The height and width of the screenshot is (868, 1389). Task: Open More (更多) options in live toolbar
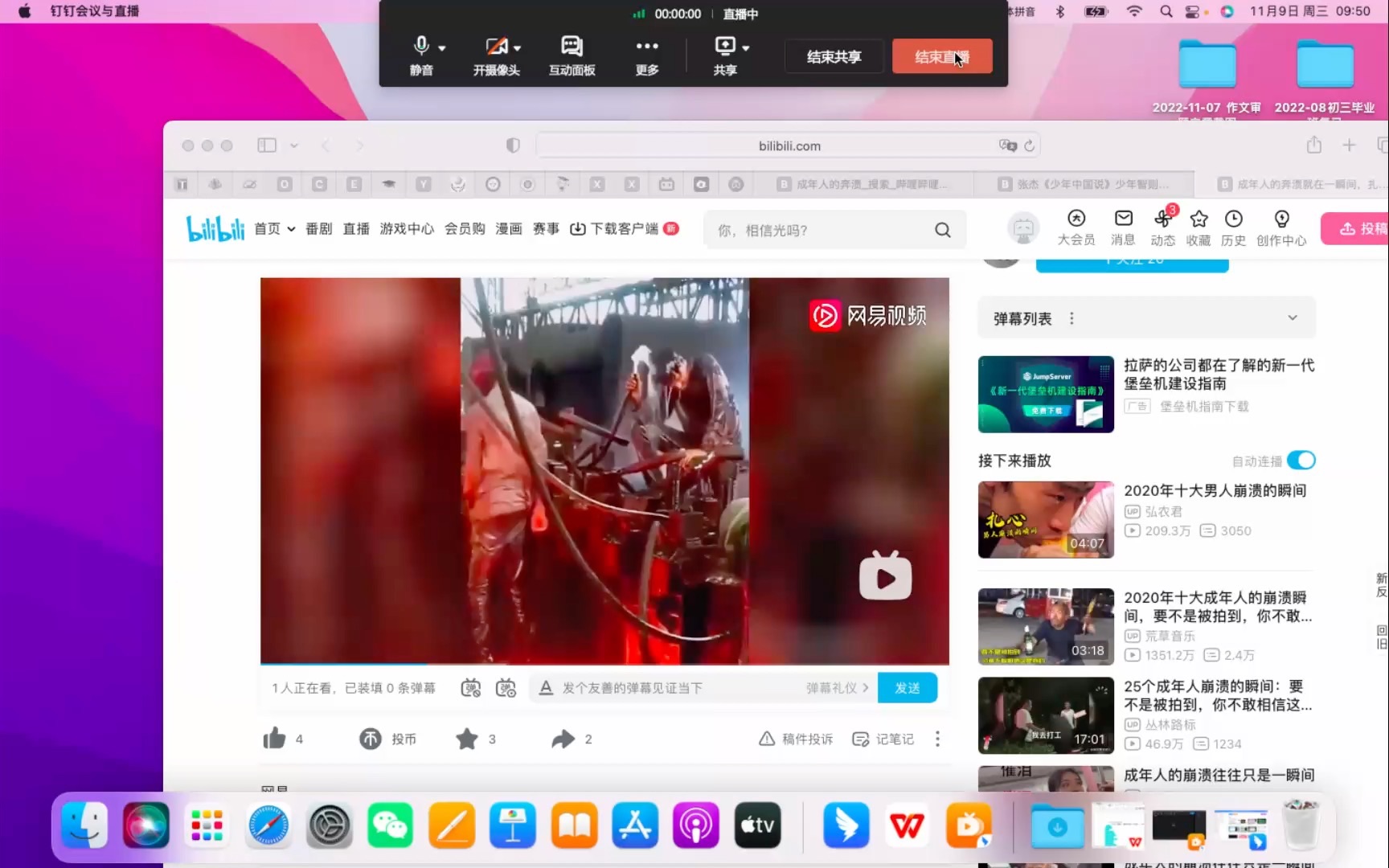coord(647,55)
